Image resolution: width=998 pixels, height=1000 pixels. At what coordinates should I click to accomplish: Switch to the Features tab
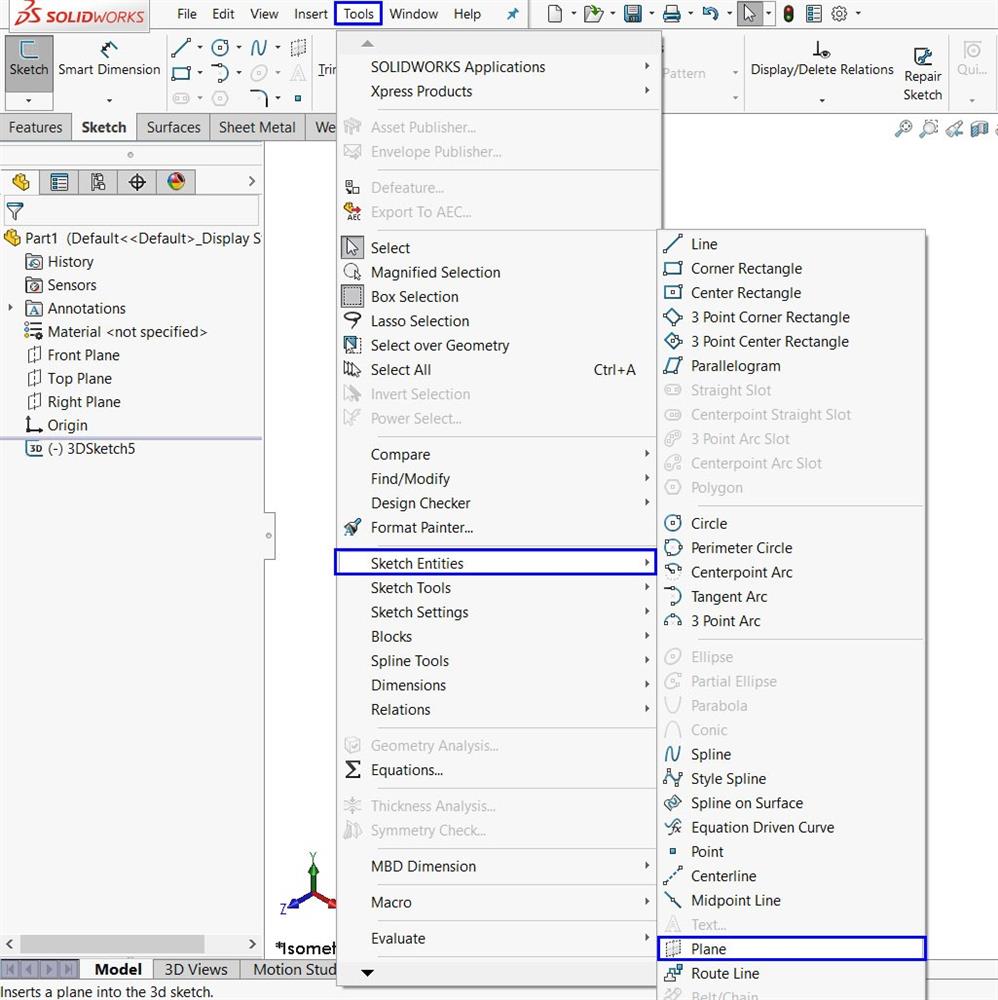[x=36, y=127]
